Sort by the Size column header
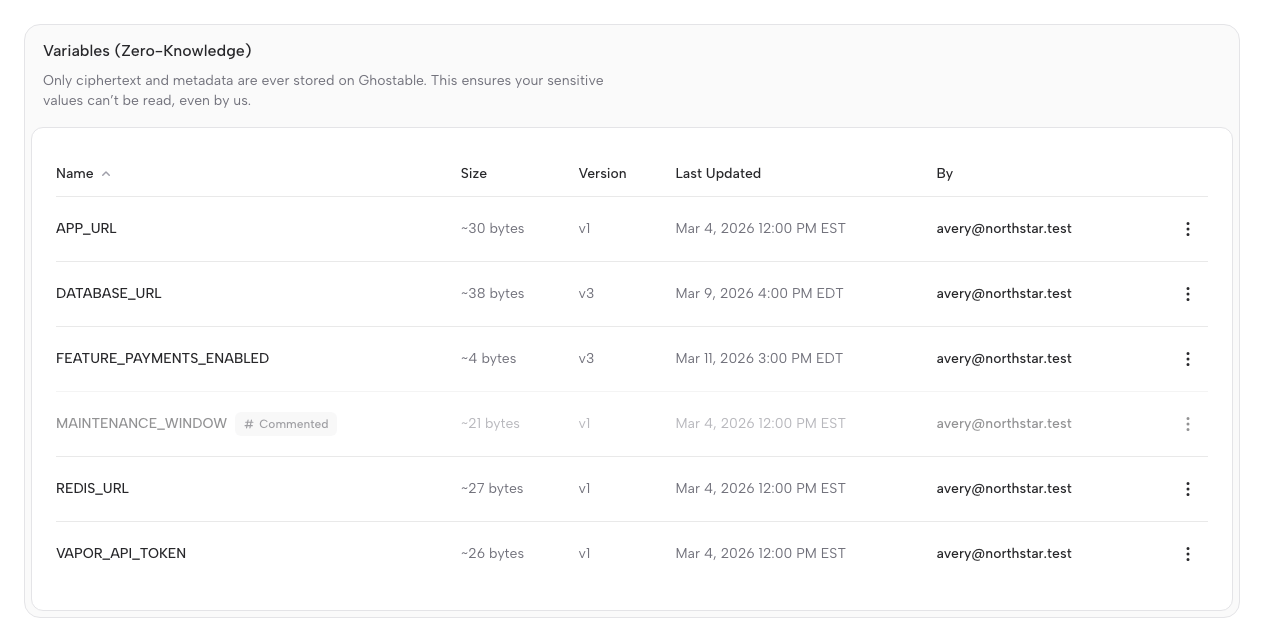This screenshot has height=642, width=1264. pyautogui.click(x=472, y=173)
